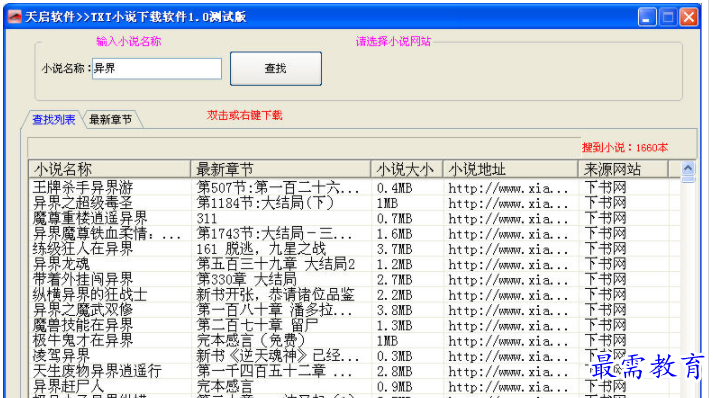The height and width of the screenshot is (398, 713).
Task: Close the novel downloader window
Action: click(689, 17)
